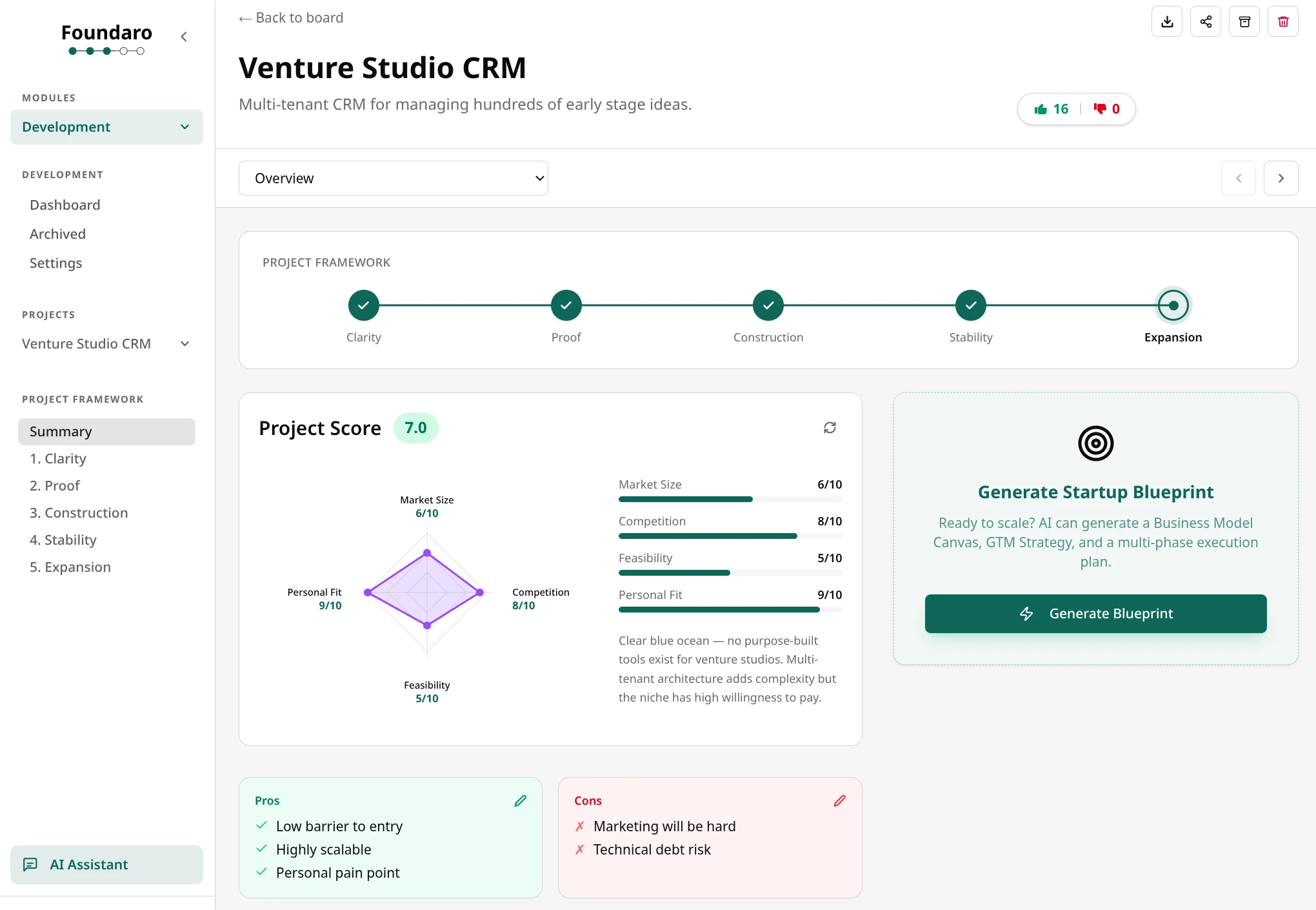Expand the Venture Studio CRM project dropdown
Screen dimensions: 1316x910
[x=184, y=343]
